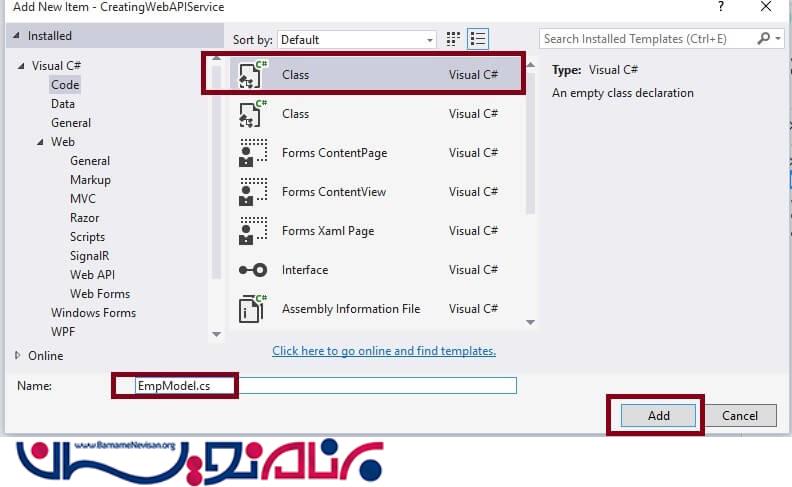Click the Forms ContentPage template icon
Viewport: 792px width, 487px height.
[x=253, y=153]
